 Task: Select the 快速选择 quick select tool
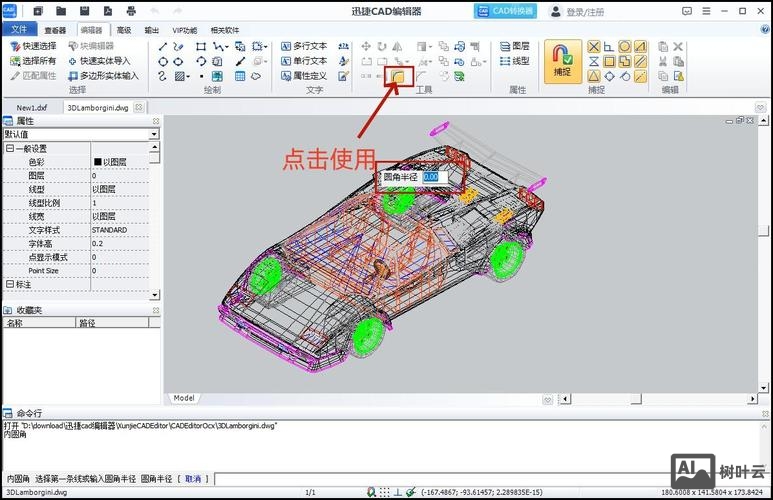pos(32,46)
